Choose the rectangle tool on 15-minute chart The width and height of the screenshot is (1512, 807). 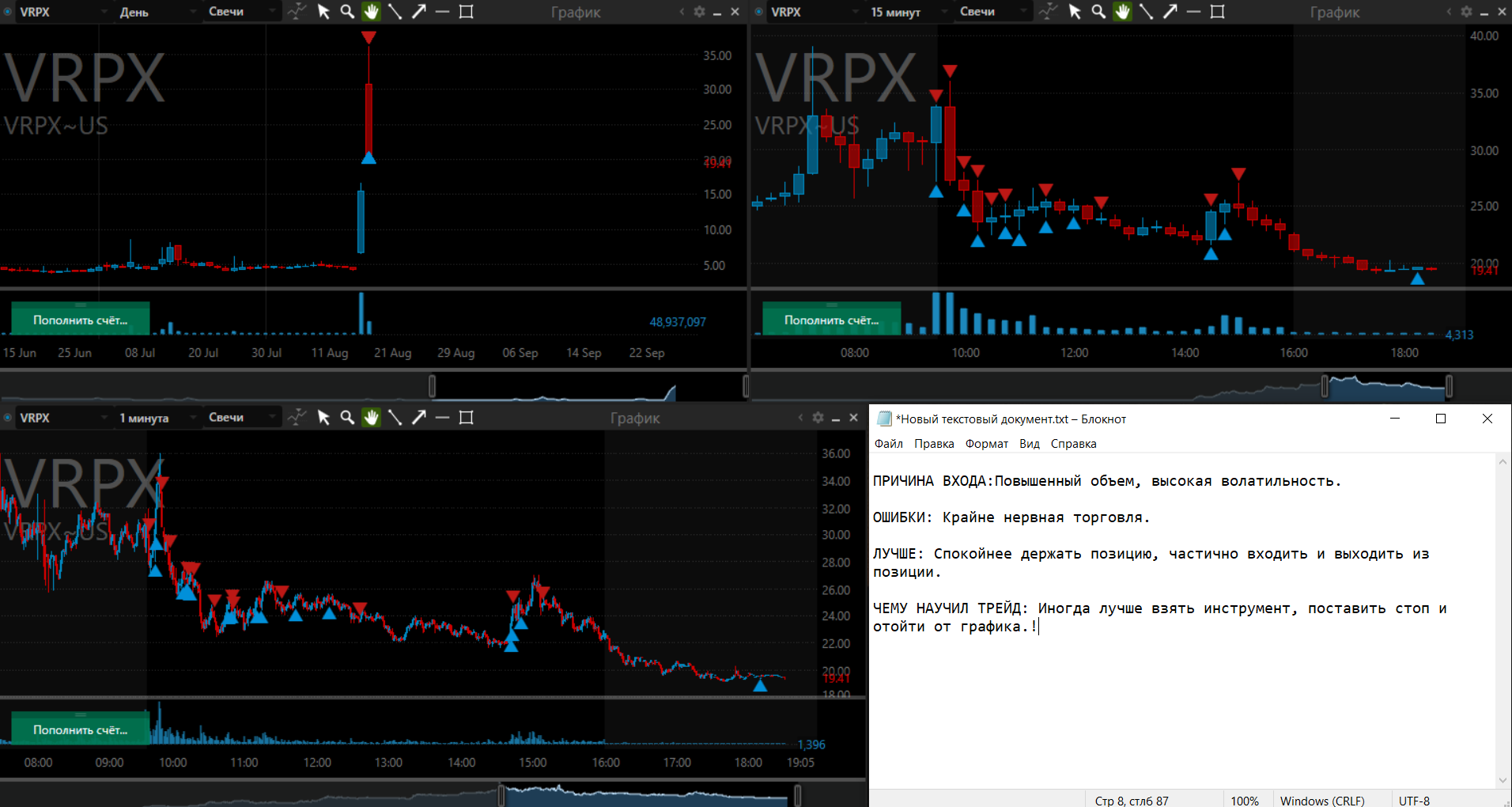(1218, 11)
